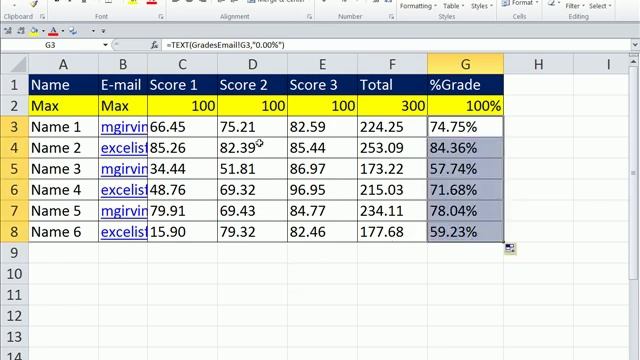The height and width of the screenshot is (360, 640).
Task: Click cell F2 showing 300
Action: 392,106
